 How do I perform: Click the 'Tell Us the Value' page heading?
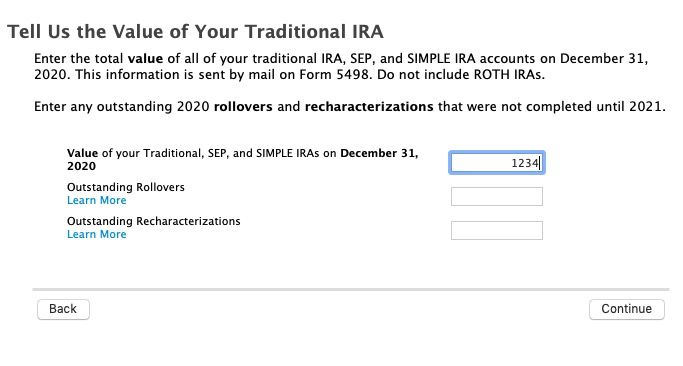[196, 32]
